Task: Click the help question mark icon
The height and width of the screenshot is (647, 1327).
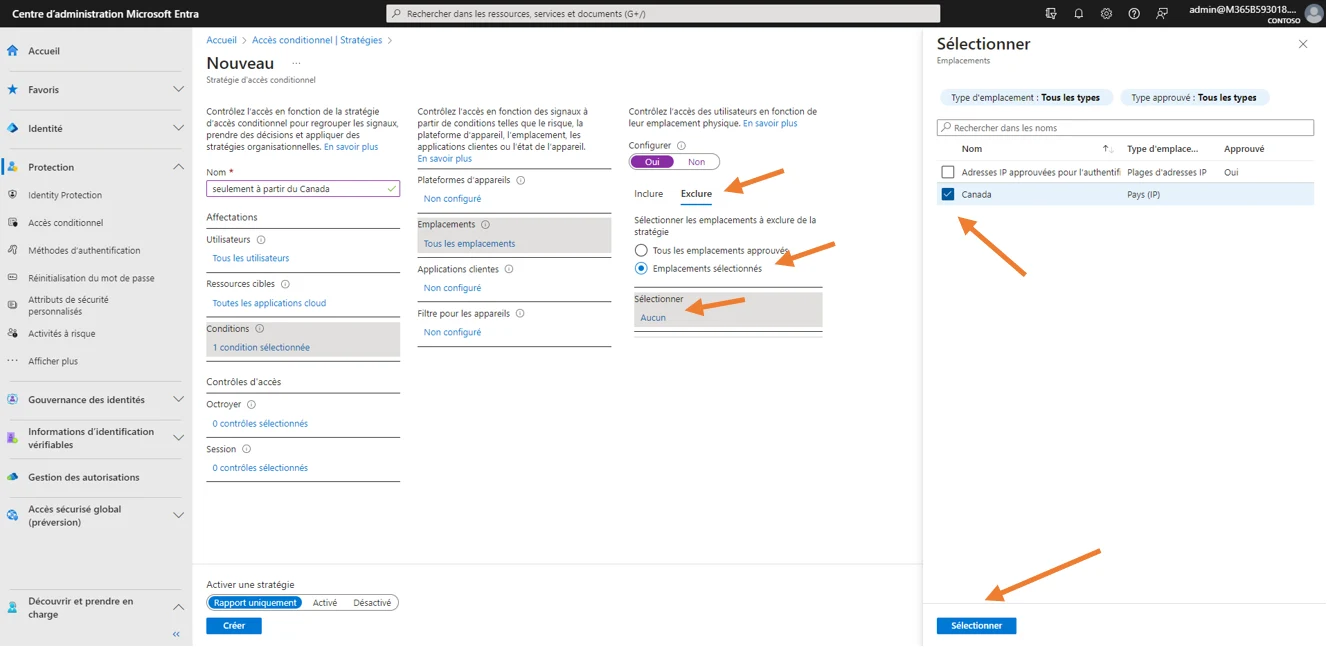Action: point(1134,14)
